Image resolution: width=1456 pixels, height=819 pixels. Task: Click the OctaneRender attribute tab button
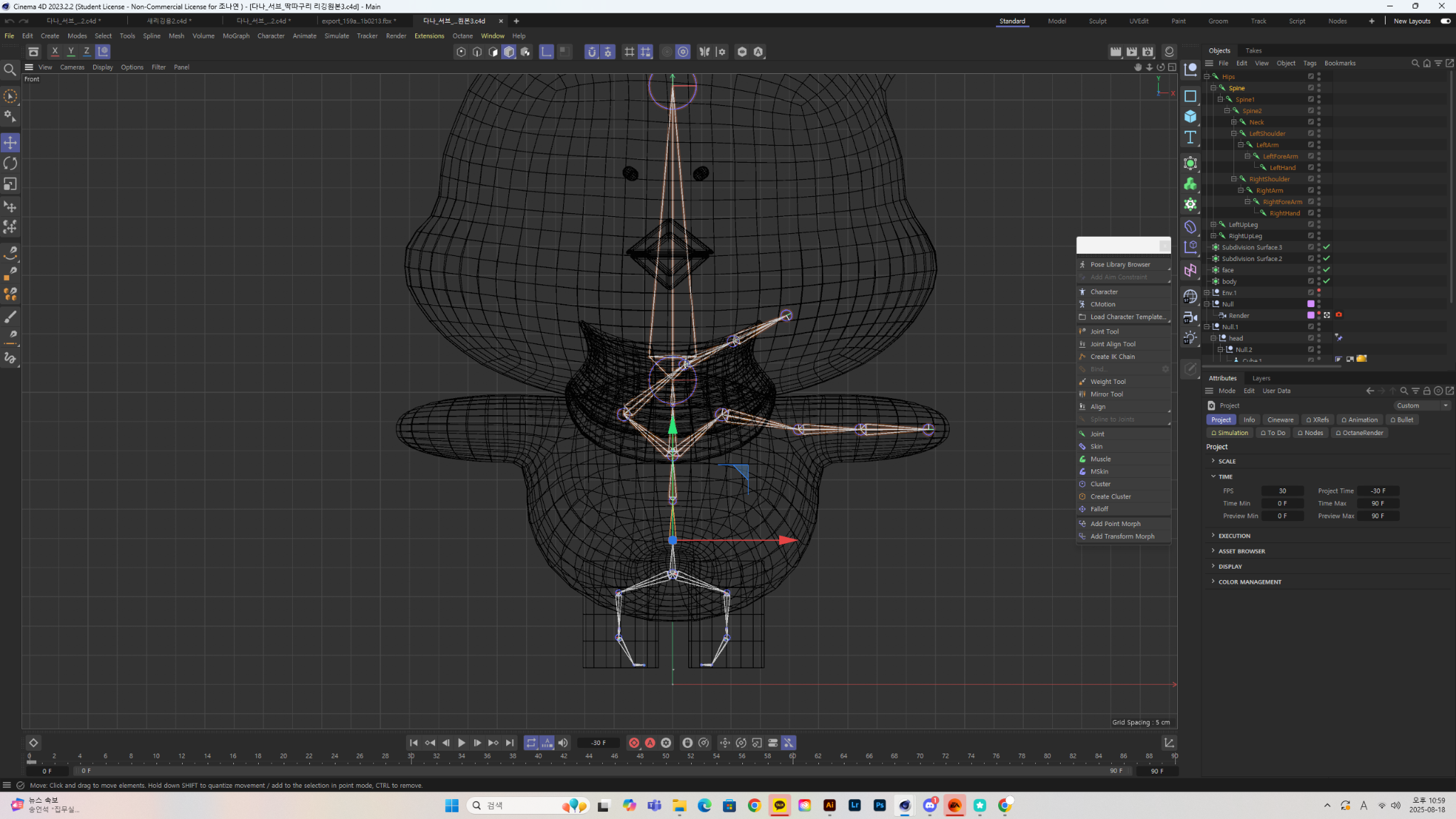pyautogui.click(x=1359, y=433)
